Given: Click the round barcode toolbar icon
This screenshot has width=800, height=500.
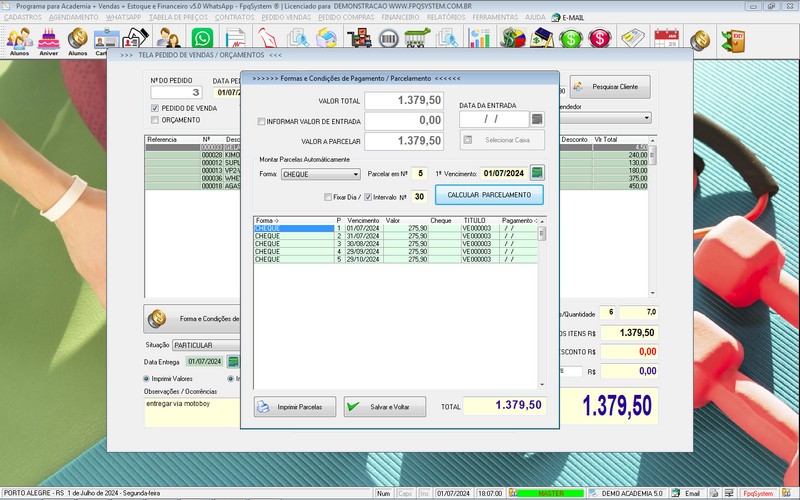Looking at the screenshot, I should tap(389, 39).
